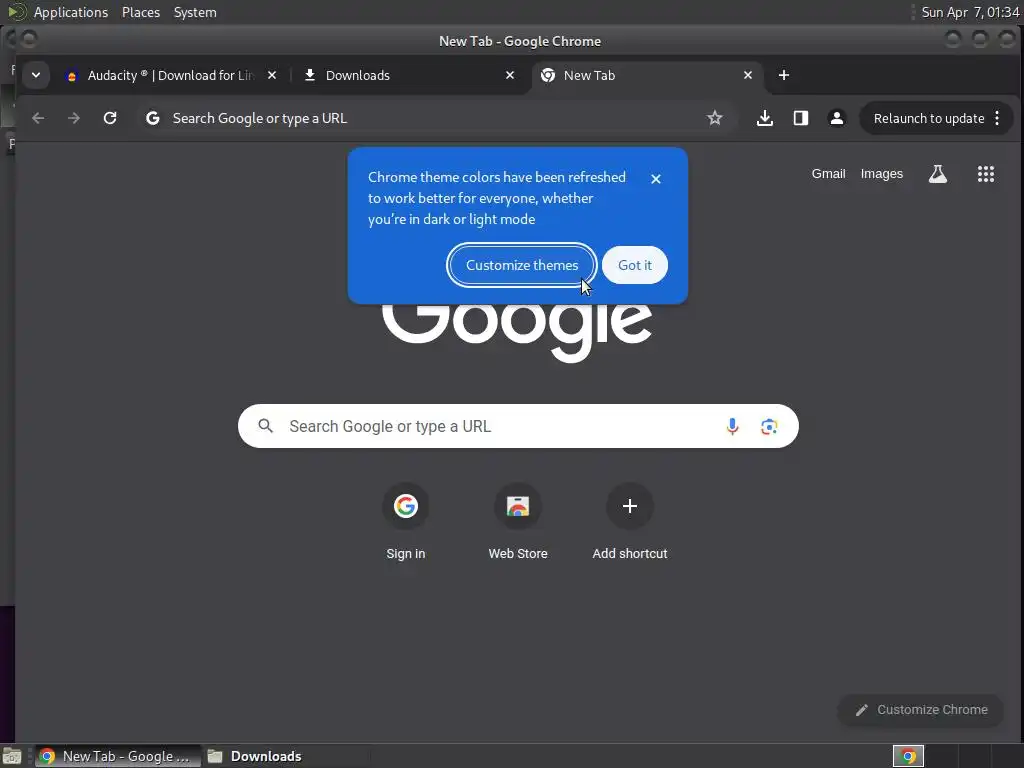Click the Customize Chrome button
The image size is (1024, 768).
pos(921,710)
